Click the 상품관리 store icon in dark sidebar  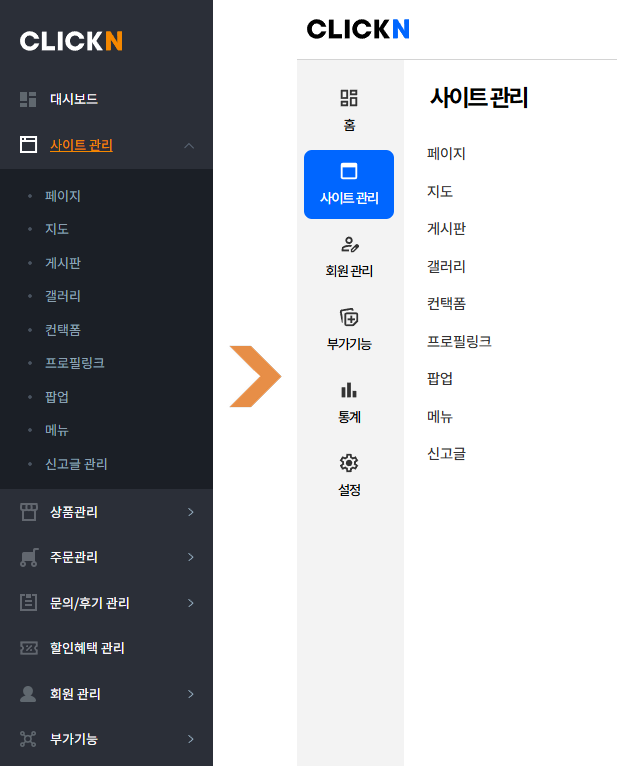[28, 512]
